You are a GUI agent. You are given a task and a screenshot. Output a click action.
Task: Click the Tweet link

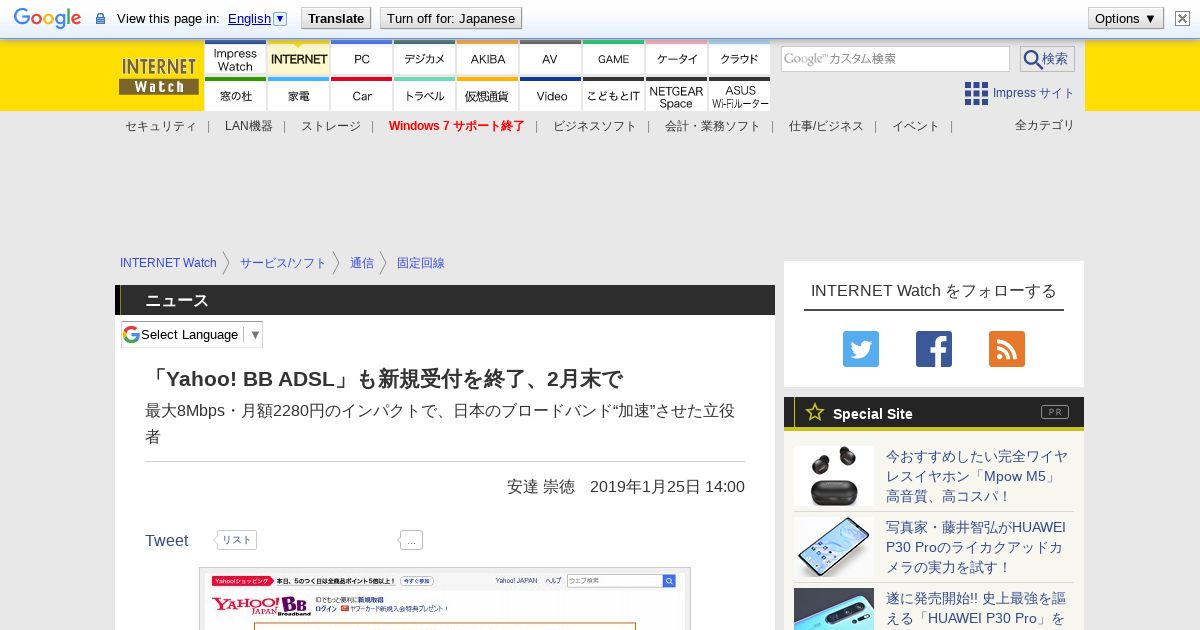pyautogui.click(x=166, y=540)
